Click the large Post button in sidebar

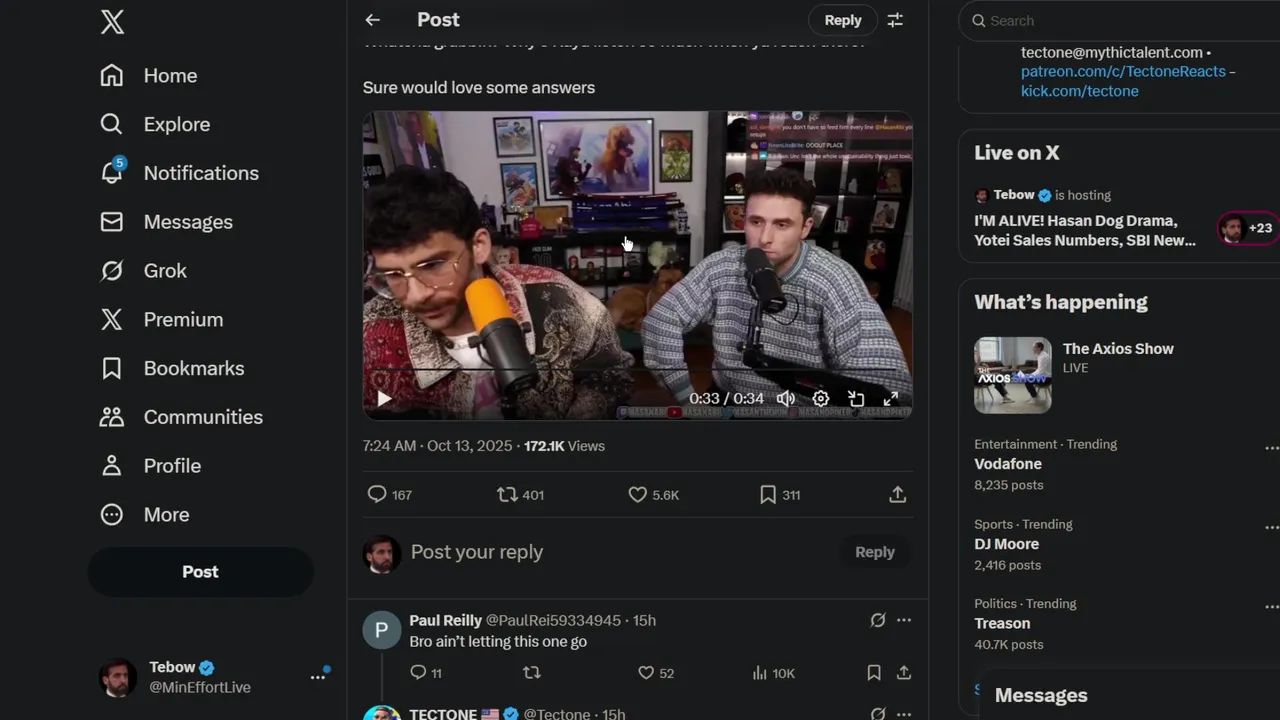[200, 572]
